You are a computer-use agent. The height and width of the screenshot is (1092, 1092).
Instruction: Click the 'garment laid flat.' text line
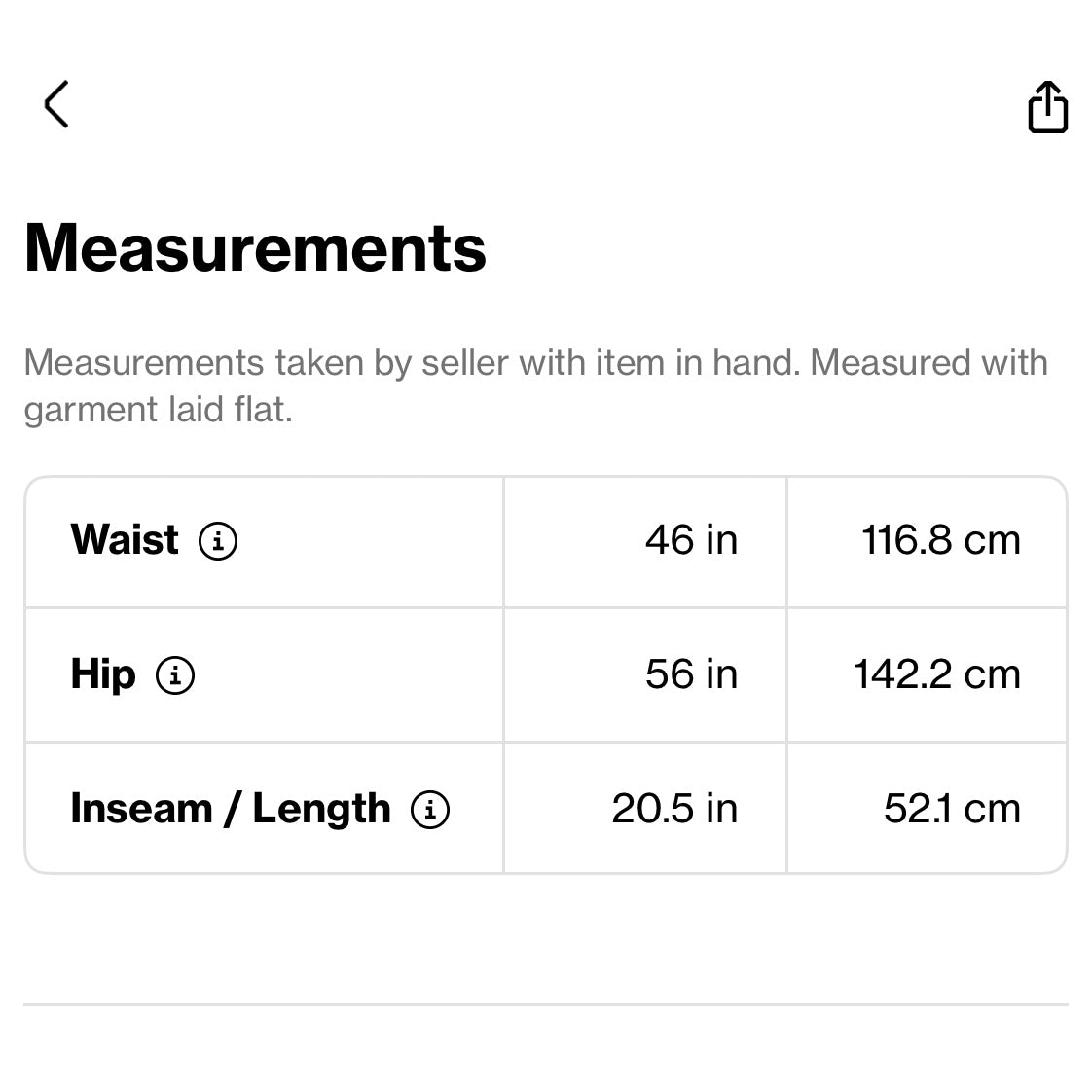[x=158, y=410]
